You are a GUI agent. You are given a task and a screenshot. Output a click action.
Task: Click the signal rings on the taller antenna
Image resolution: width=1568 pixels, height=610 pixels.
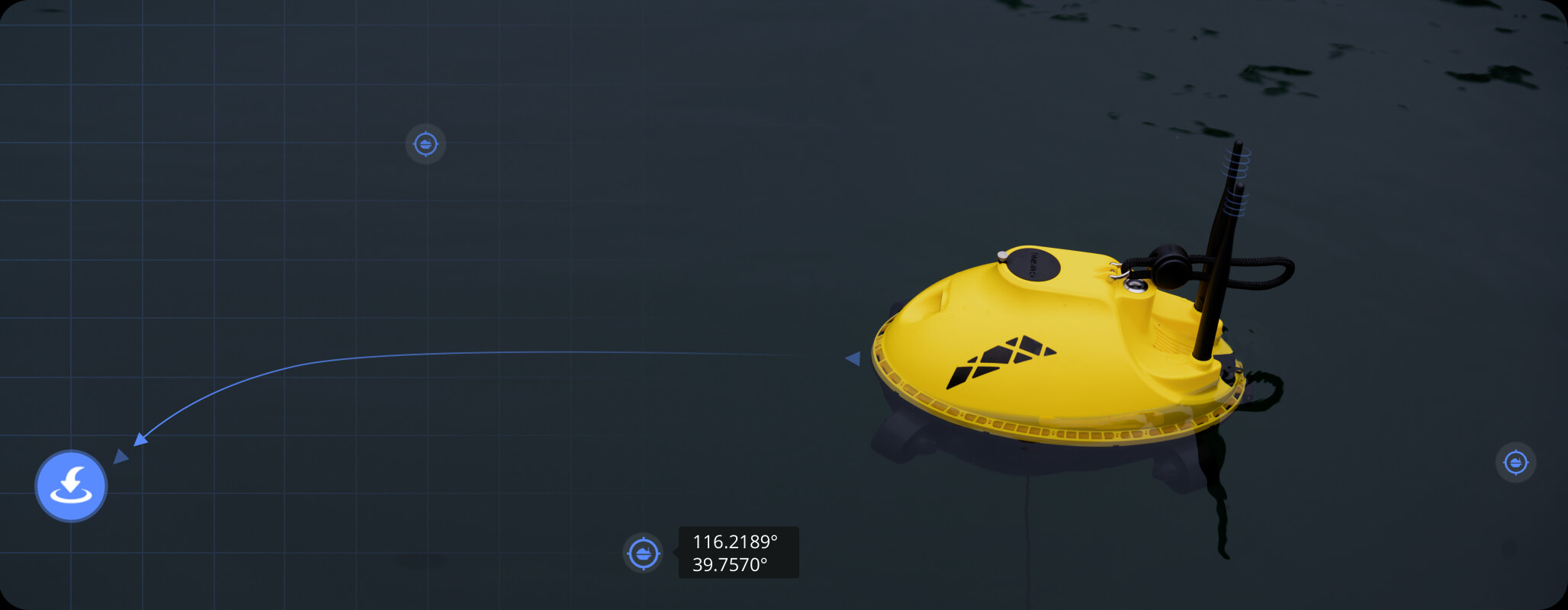coord(1238,162)
